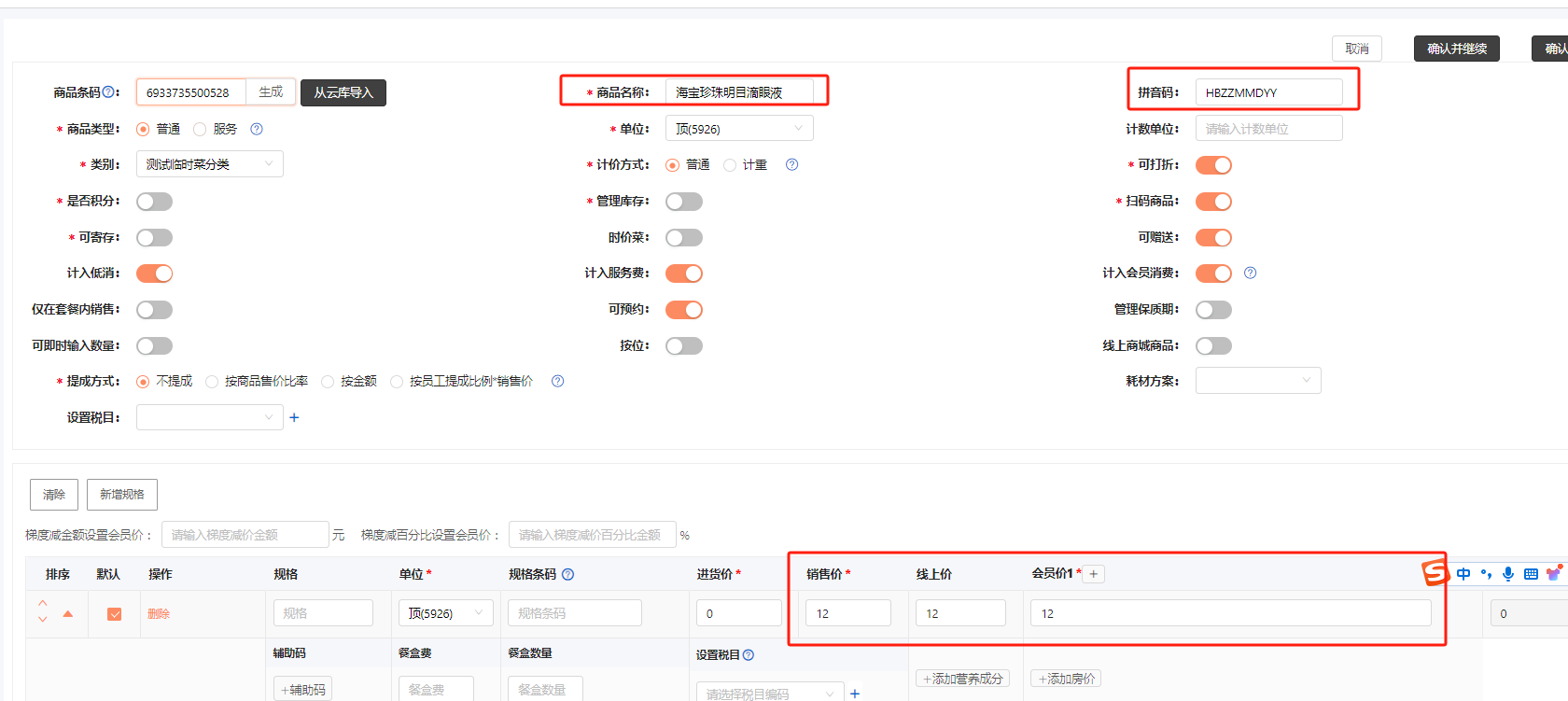Click plus icon next to 会员价1 header
Screen dimensions: 1568x701
coord(1093,574)
